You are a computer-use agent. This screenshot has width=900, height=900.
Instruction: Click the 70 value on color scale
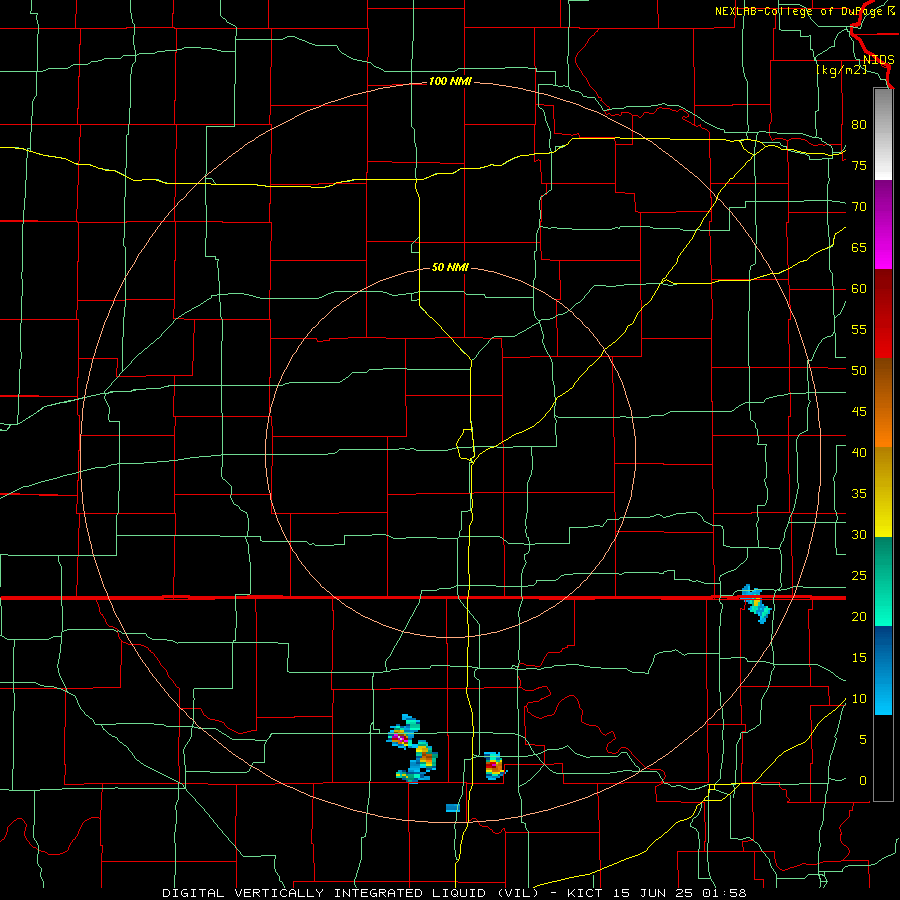click(x=859, y=207)
